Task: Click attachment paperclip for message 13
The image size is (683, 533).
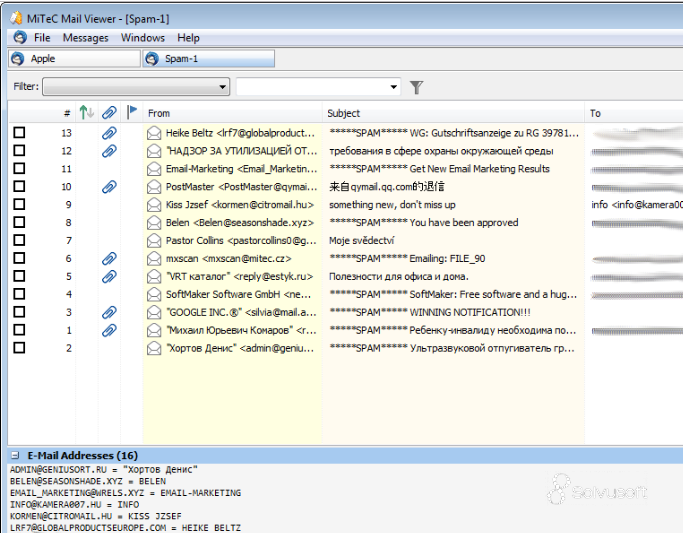Action: (x=109, y=133)
